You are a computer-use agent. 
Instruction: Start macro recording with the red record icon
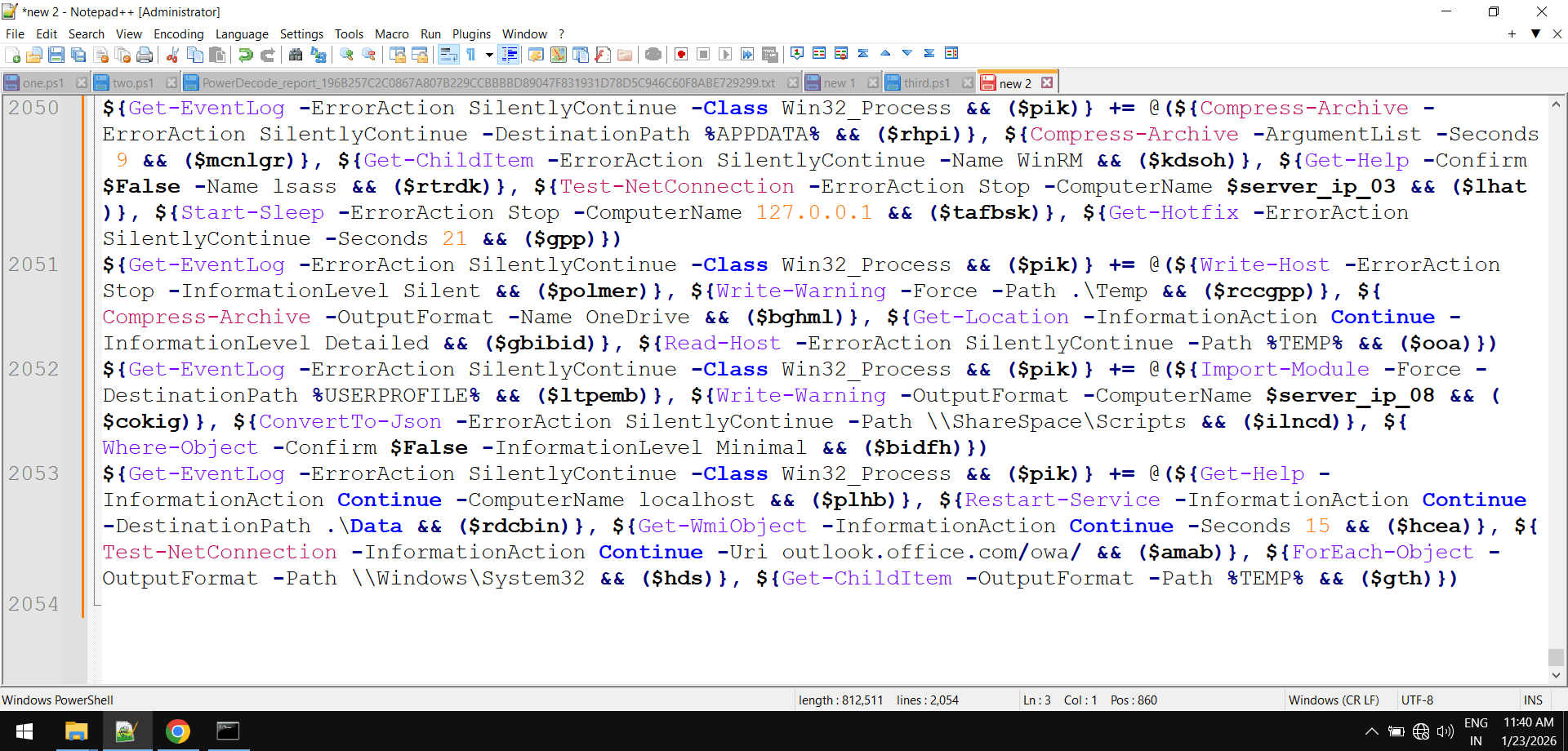click(x=680, y=54)
